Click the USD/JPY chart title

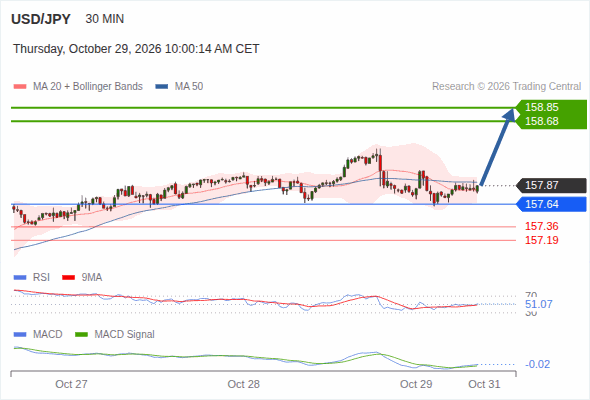click(41, 19)
